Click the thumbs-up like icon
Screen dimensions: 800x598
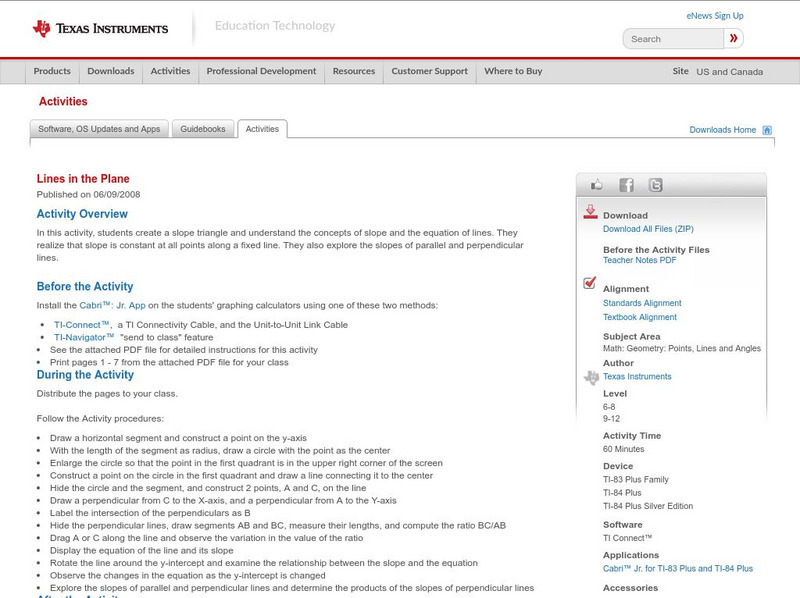pos(596,185)
